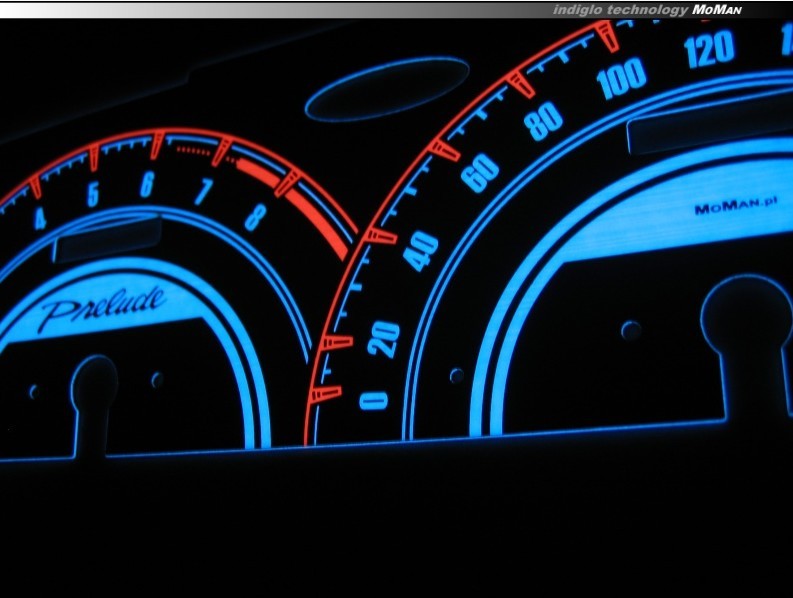Image resolution: width=793 pixels, height=598 pixels.
Task: Click the Prelude script logo
Action: tap(101, 308)
